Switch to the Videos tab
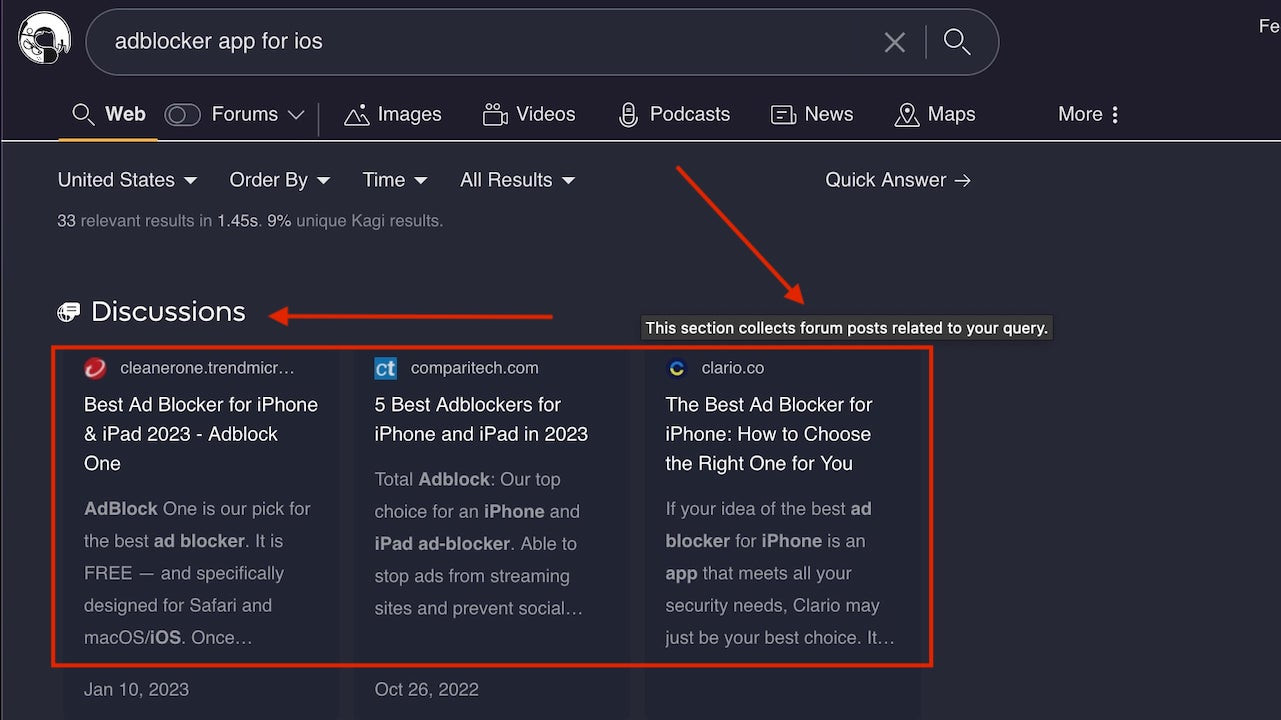The width and height of the screenshot is (1281, 720). click(529, 114)
